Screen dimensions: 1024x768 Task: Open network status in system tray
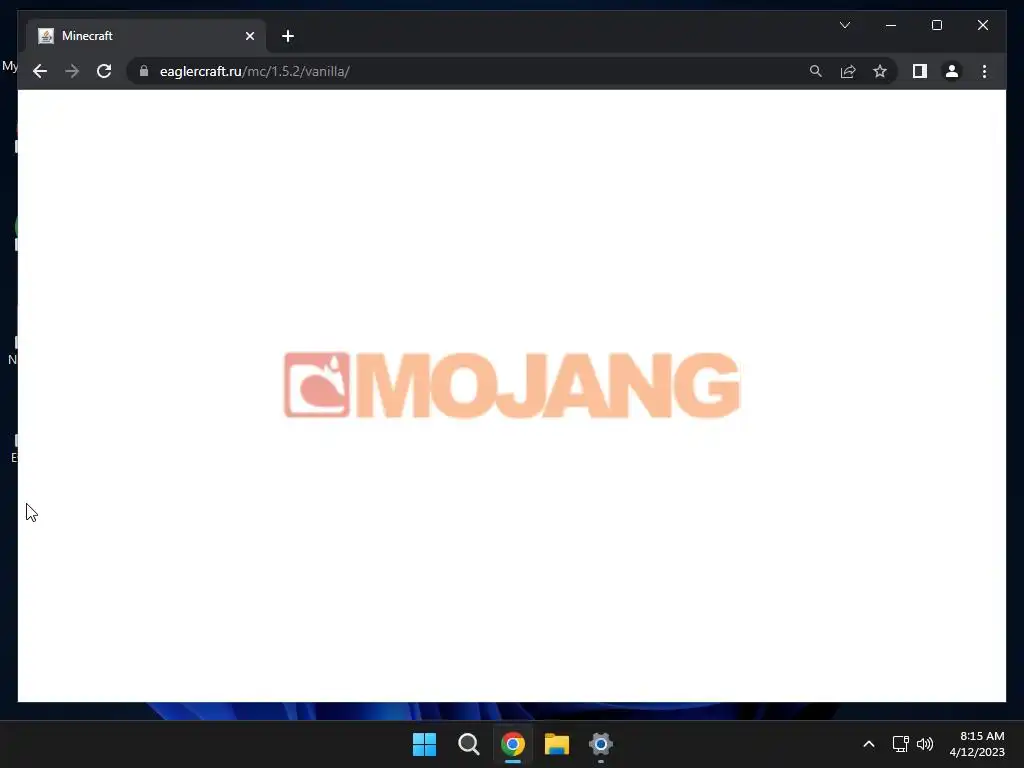901,744
